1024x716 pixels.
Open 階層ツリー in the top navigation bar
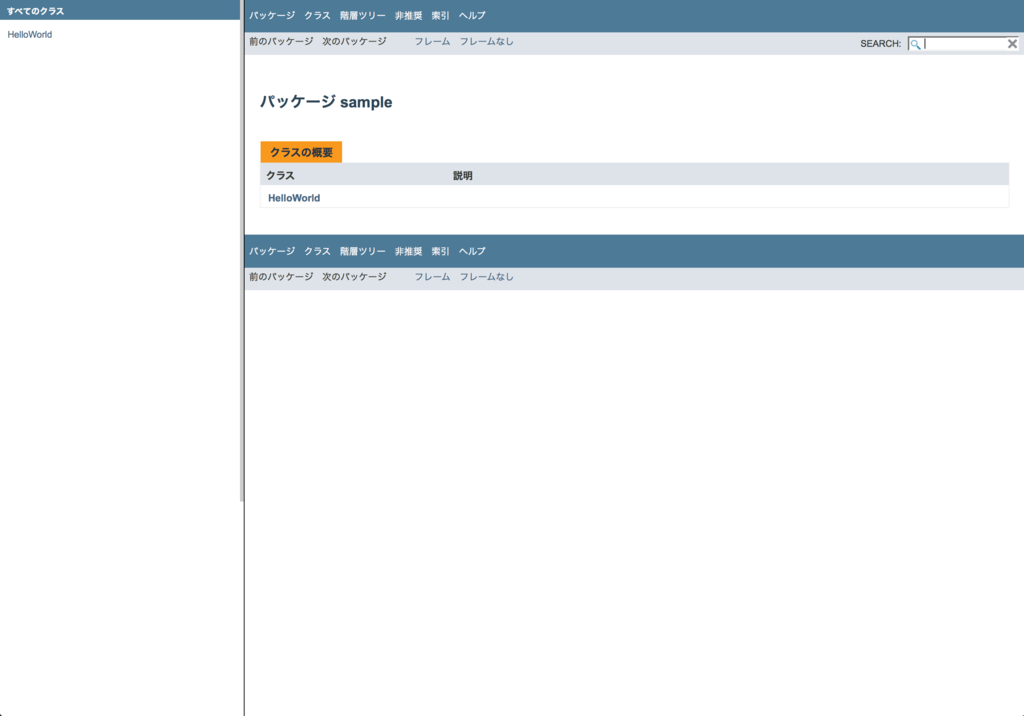coord(362,16)
